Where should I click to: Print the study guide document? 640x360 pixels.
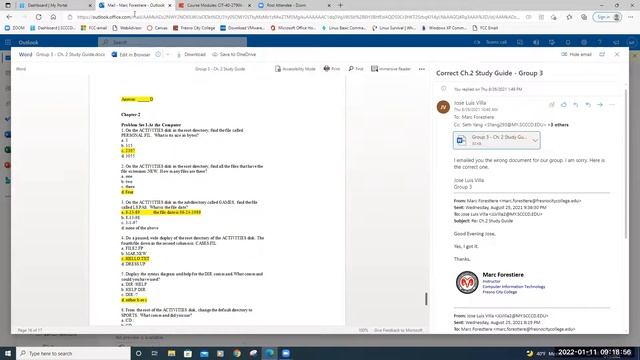331,69
